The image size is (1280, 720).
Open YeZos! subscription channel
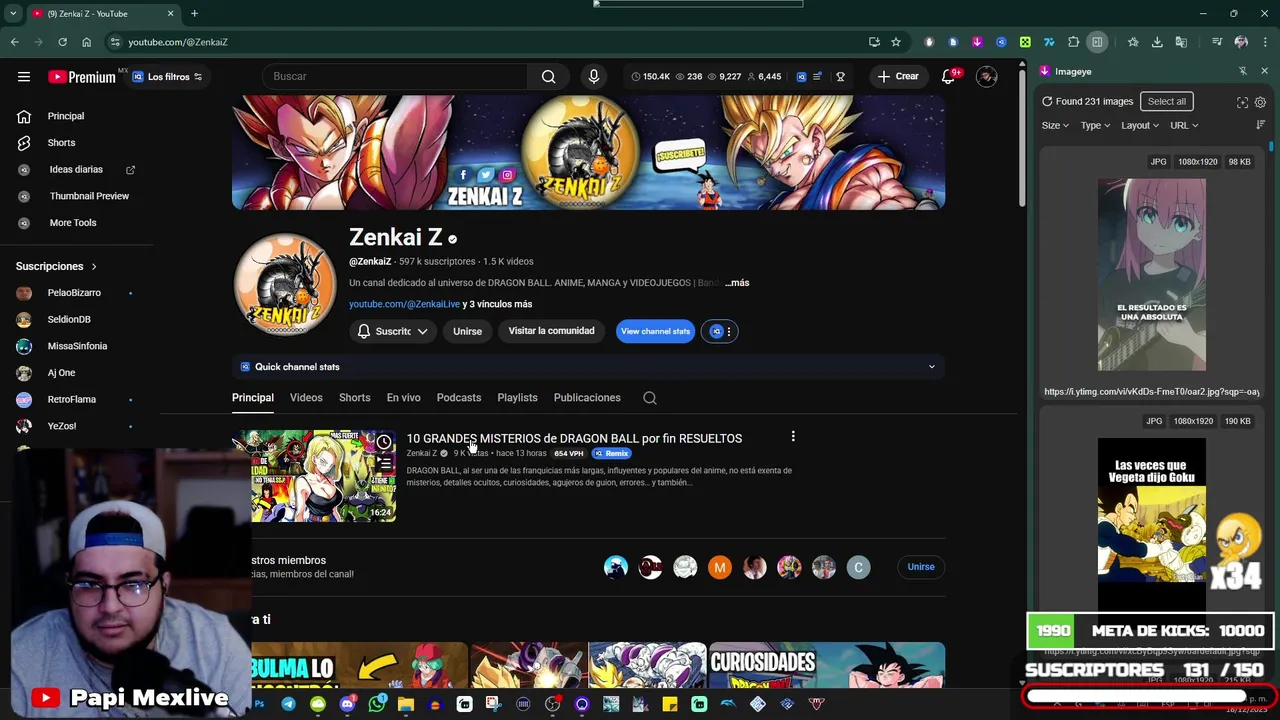[x=62, y=426]
